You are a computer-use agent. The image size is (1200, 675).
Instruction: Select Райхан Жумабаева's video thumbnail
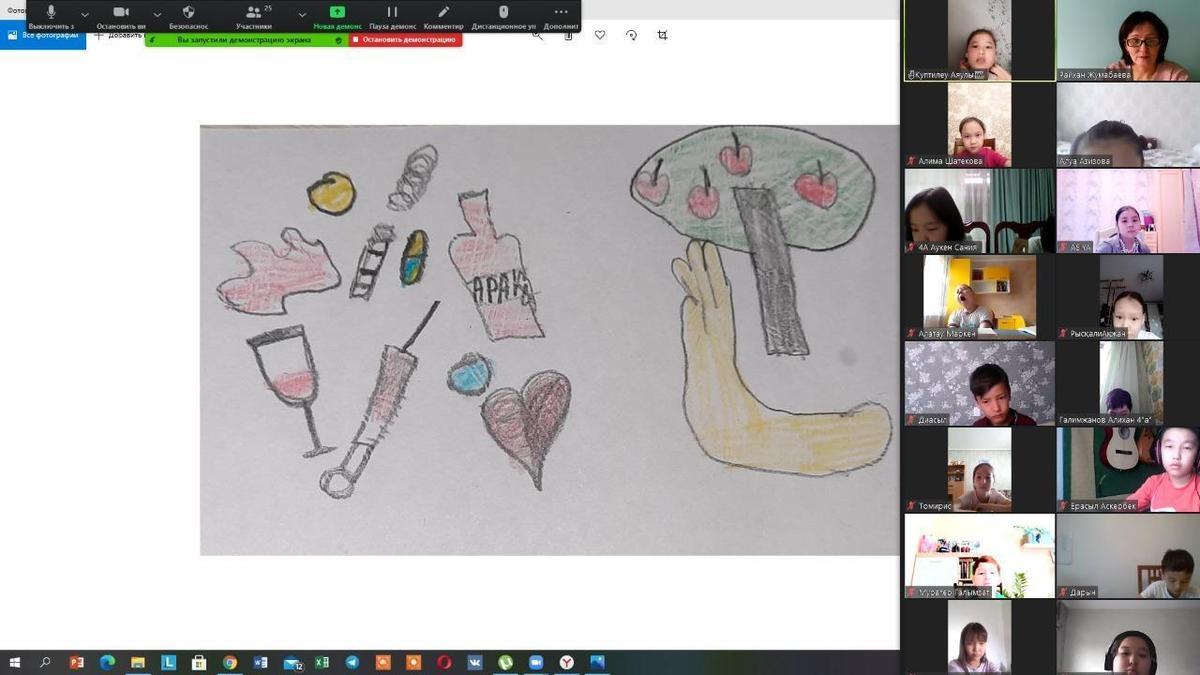(x=1128, y=40)
